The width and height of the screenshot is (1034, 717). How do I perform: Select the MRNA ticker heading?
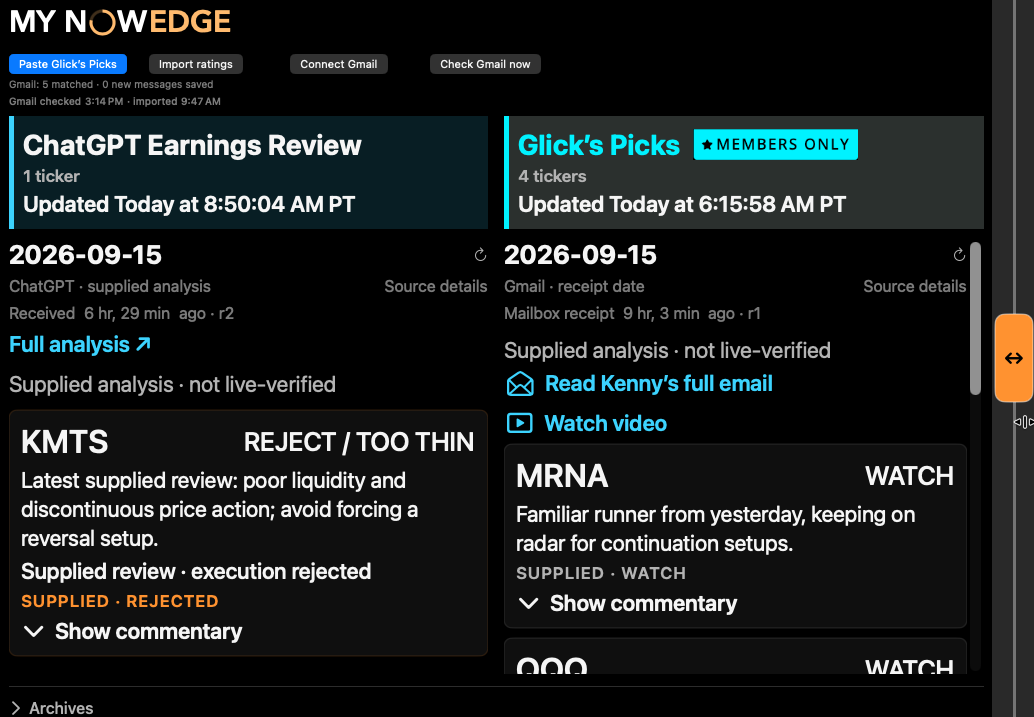[562, 476]
